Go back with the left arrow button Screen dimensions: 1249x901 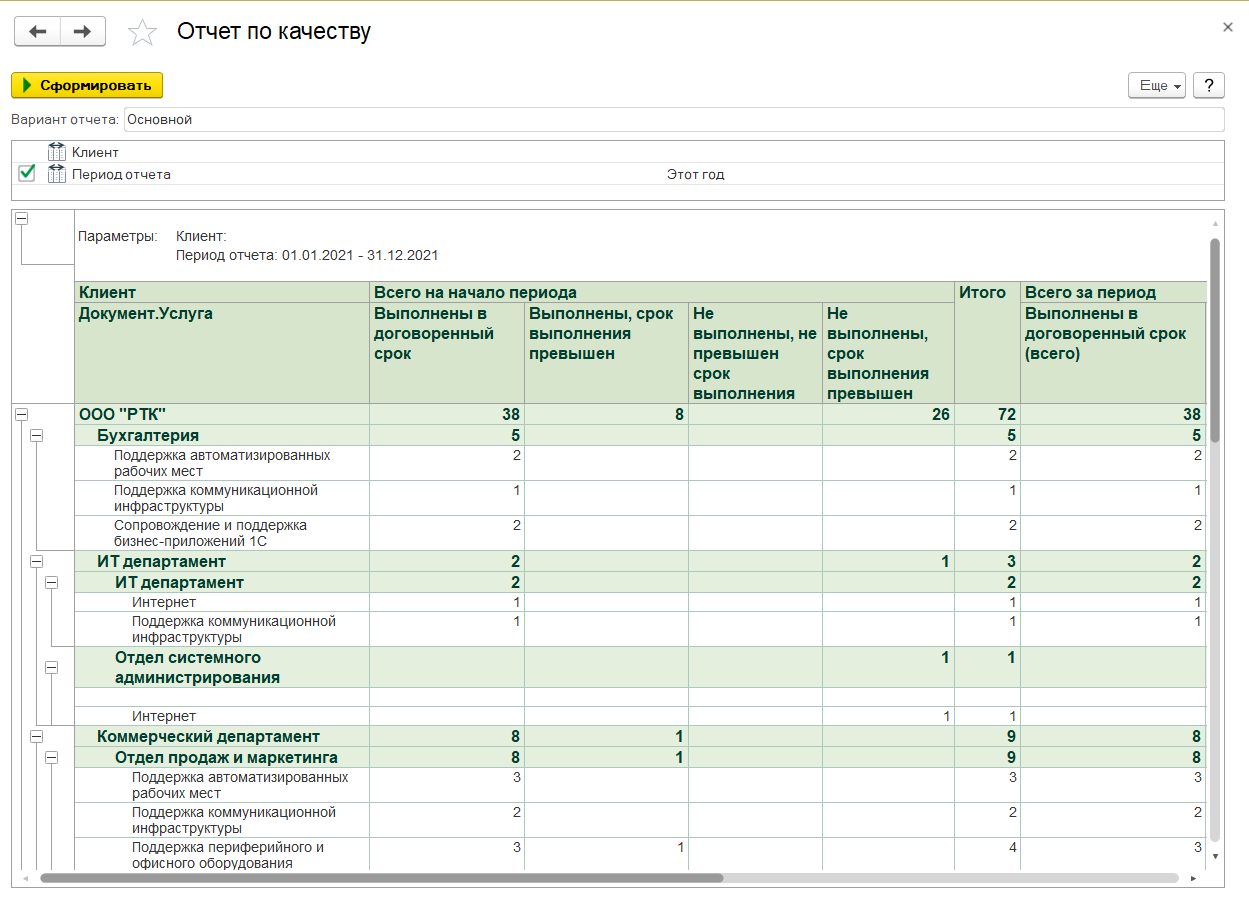point(37,32)
